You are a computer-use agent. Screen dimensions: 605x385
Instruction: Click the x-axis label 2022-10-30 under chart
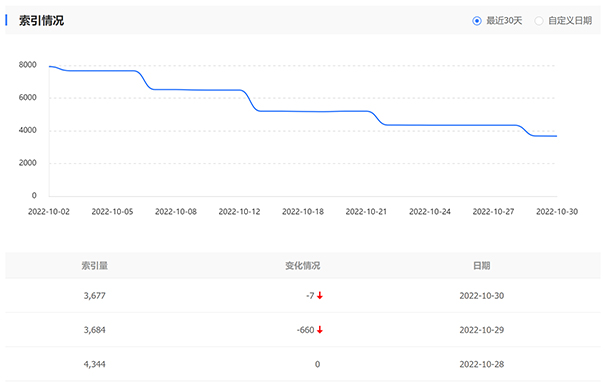click(x=557, y=211)
